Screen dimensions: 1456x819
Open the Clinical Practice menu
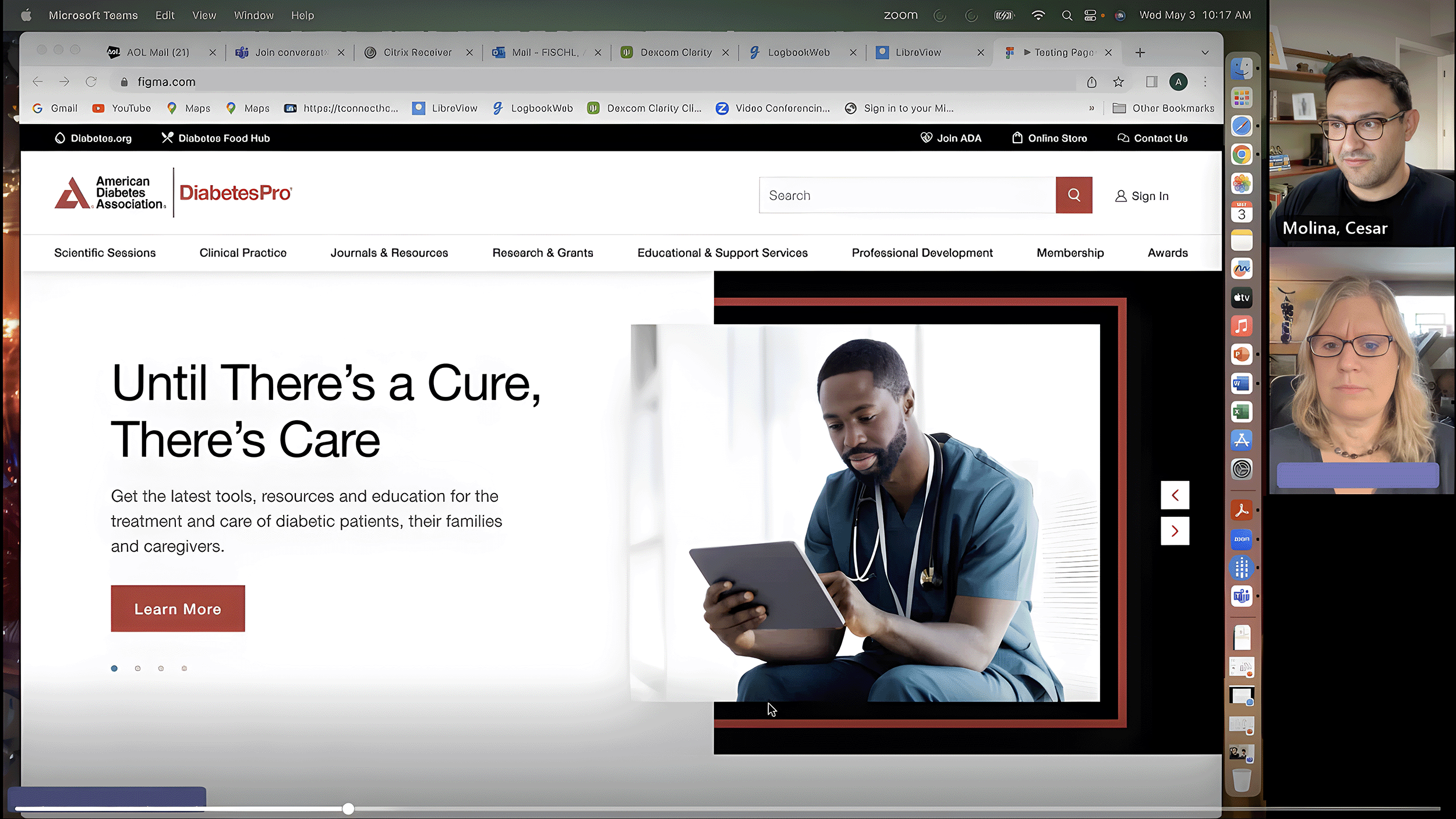click(x=243, y=253)
